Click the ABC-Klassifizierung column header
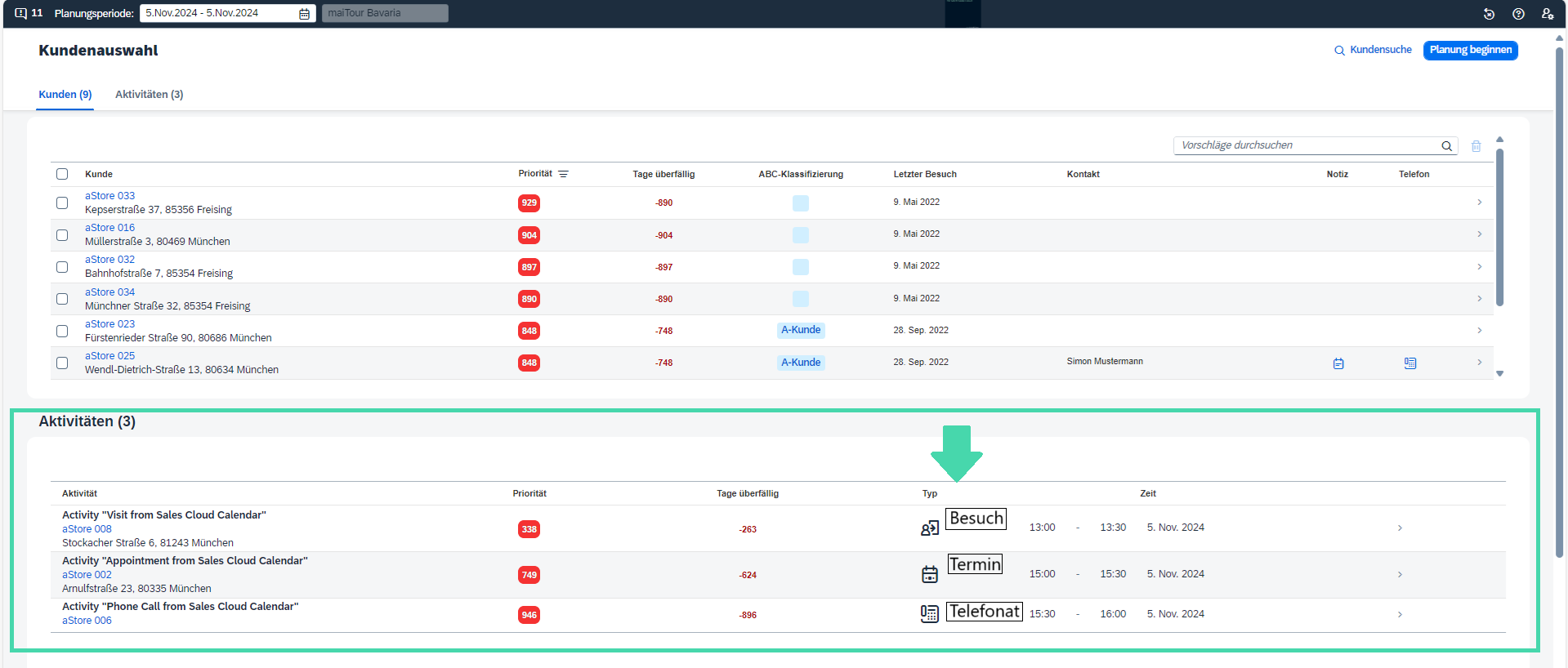1568x668 pixels. point(801,174)
